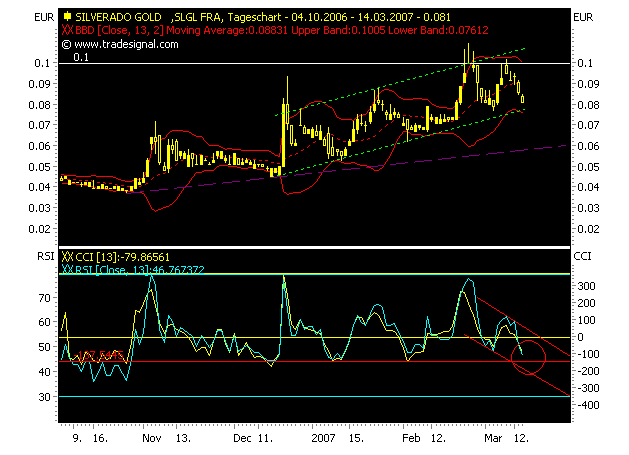
Task: Click the Dec label on the date axis
Action: click(x=243, y=438)
